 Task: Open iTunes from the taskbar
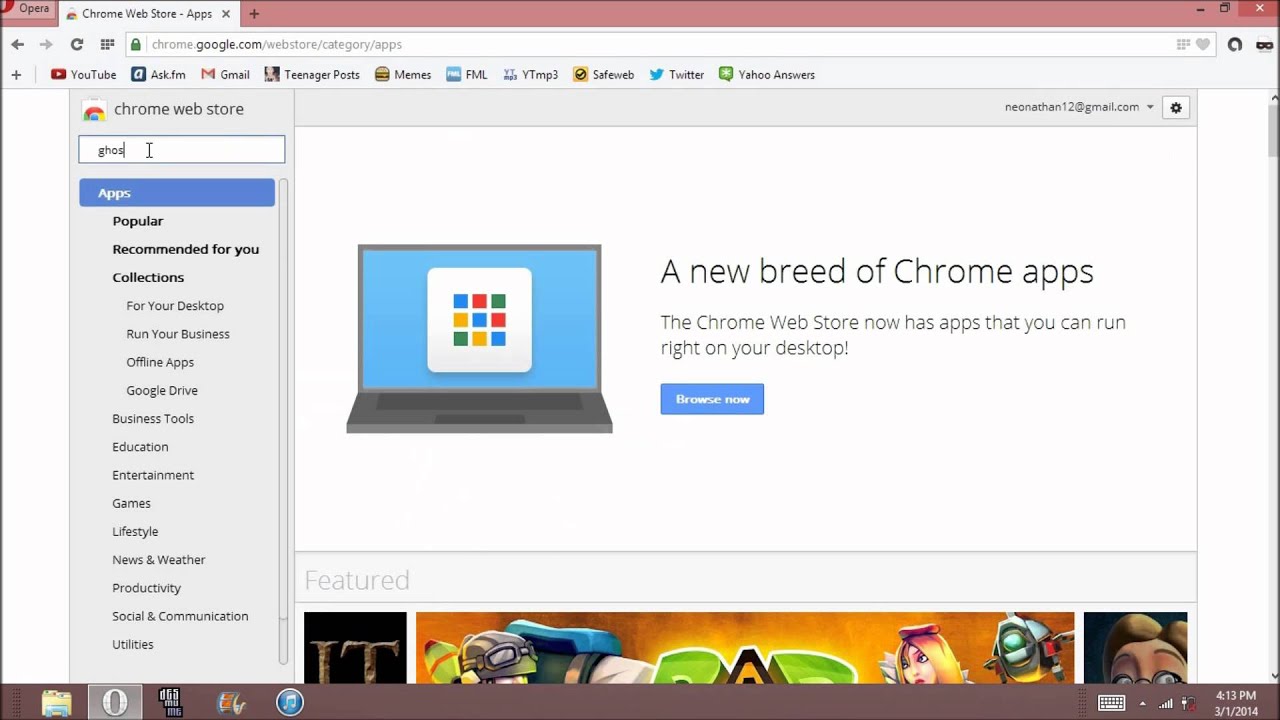[289, 702]
